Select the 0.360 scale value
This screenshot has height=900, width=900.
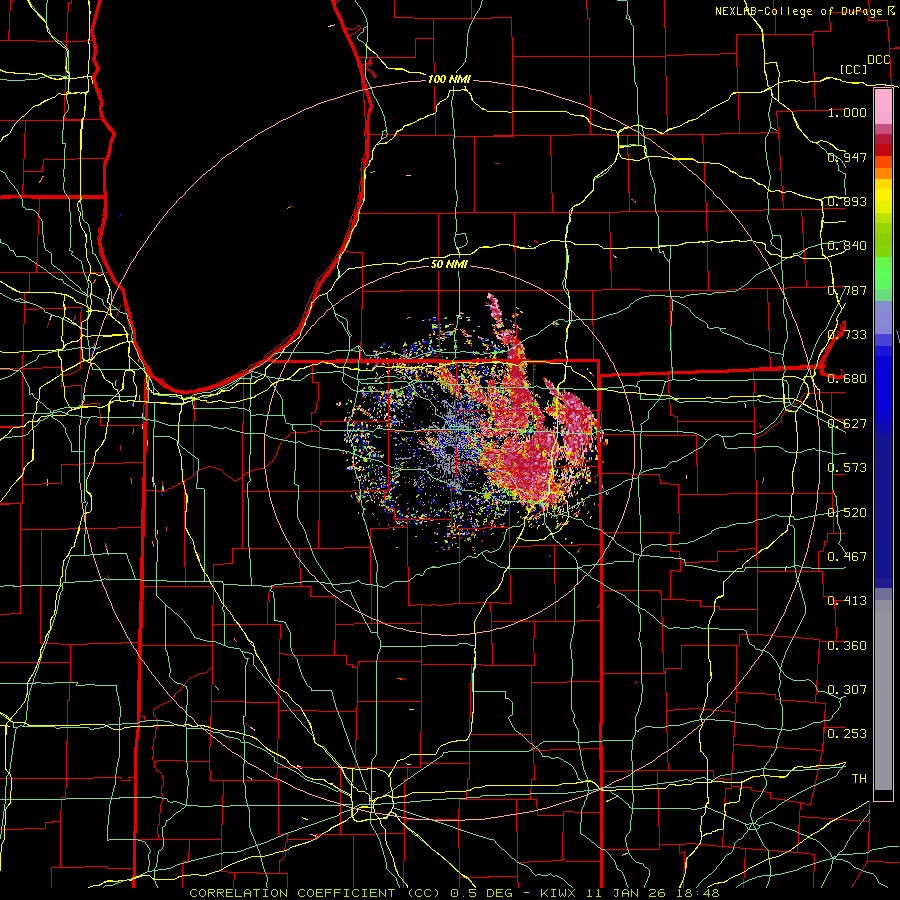[847, 646]
